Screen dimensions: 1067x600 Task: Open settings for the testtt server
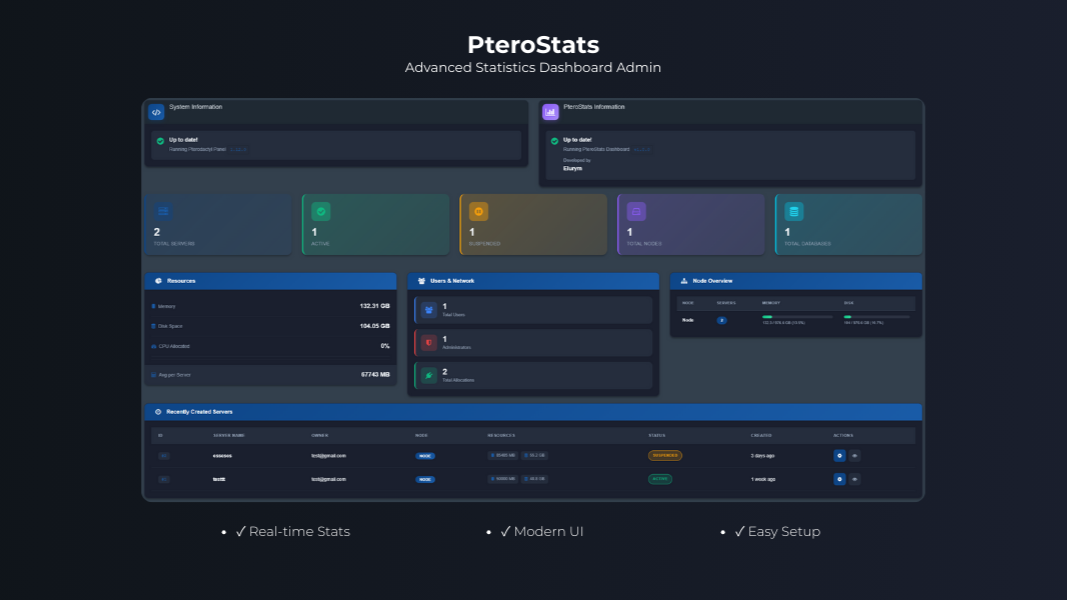click(x=839, y=479)
